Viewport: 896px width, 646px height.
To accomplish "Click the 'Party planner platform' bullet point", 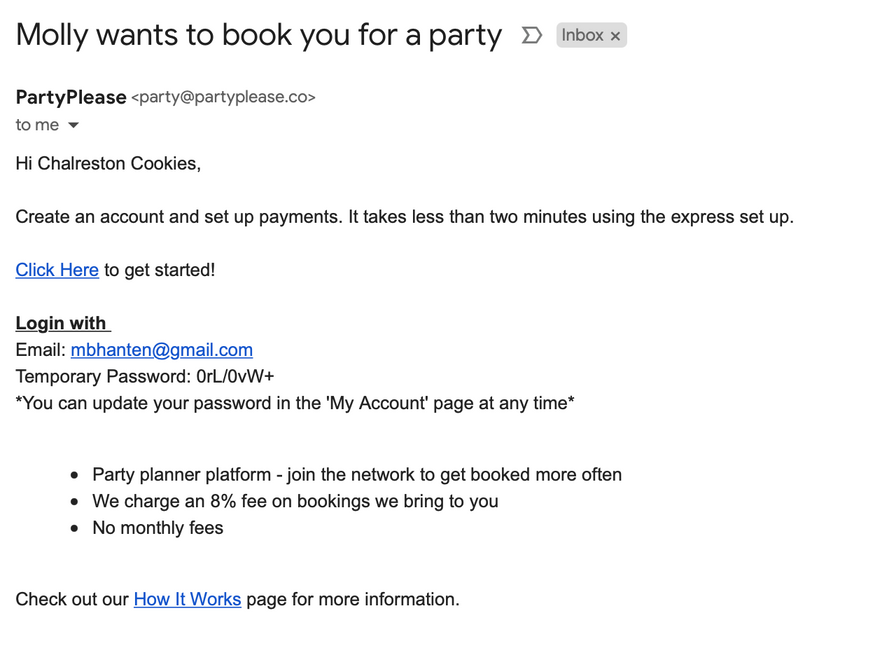I will [x=357, y=474].
